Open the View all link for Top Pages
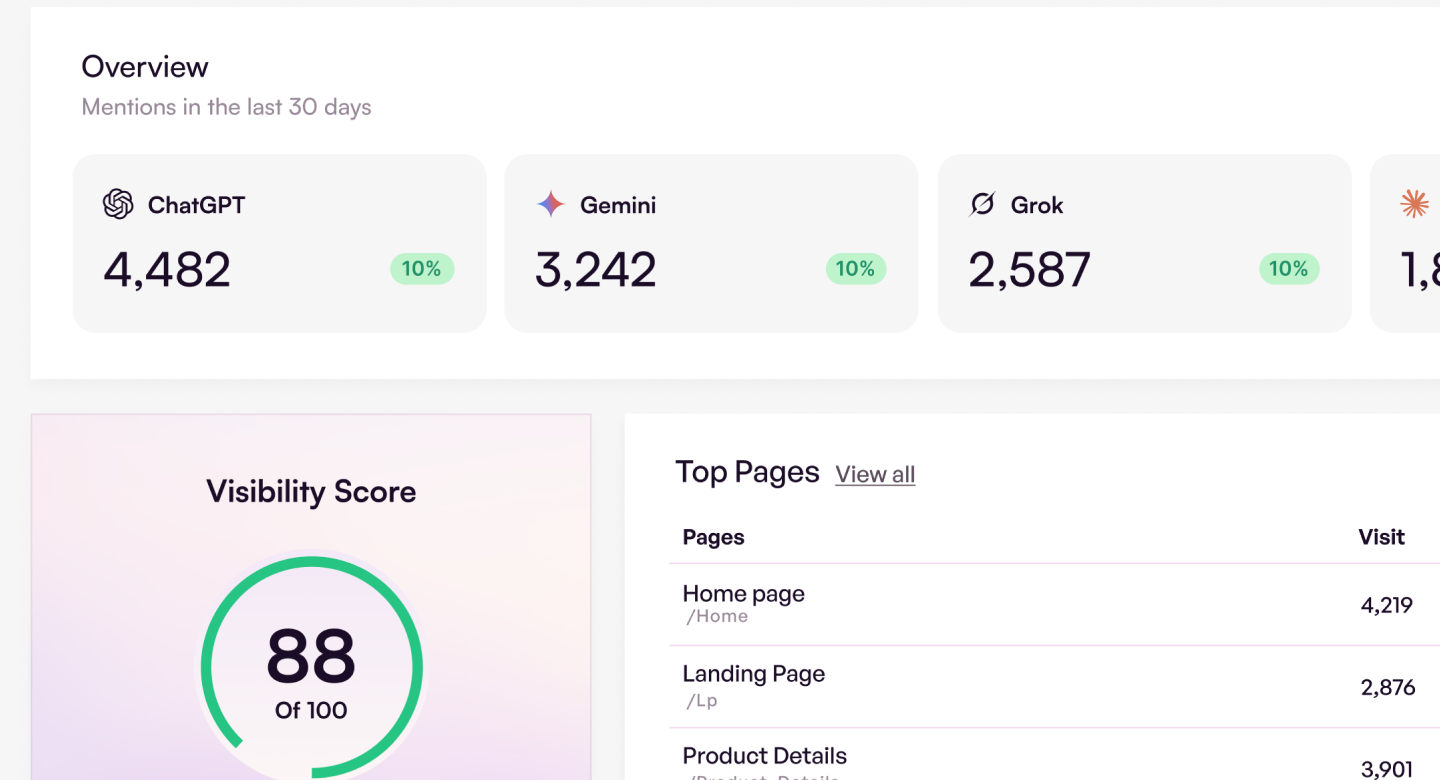 click(875, 474)
